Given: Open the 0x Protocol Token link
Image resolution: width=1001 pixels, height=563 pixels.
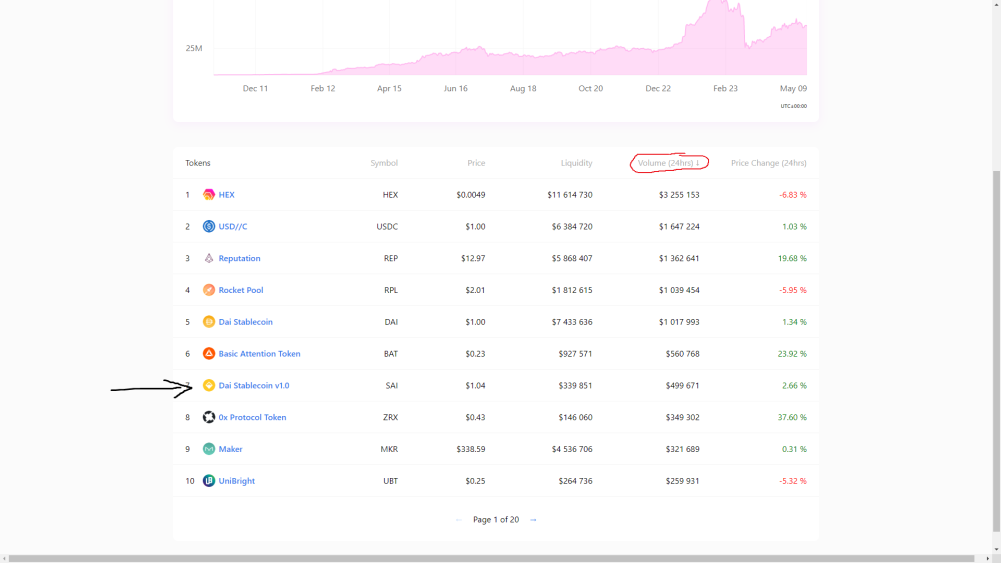Looking at the screenshot, I should point(252,417).
